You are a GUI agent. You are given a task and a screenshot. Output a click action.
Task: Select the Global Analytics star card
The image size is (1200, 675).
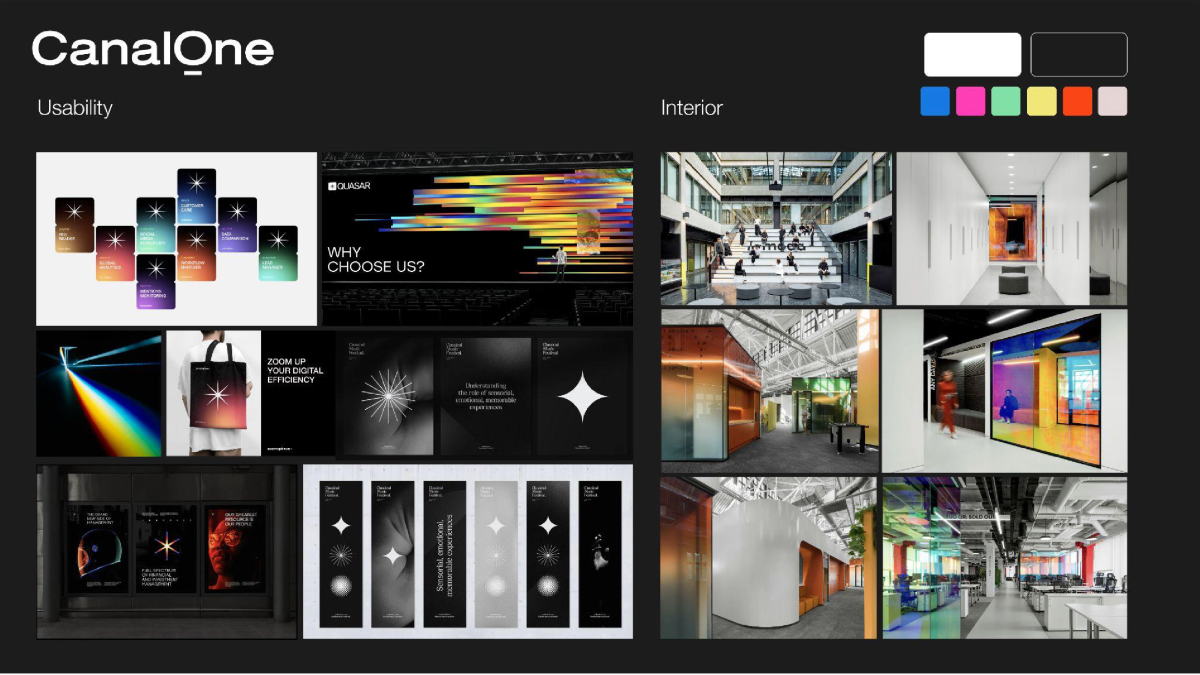click(115, 253)
